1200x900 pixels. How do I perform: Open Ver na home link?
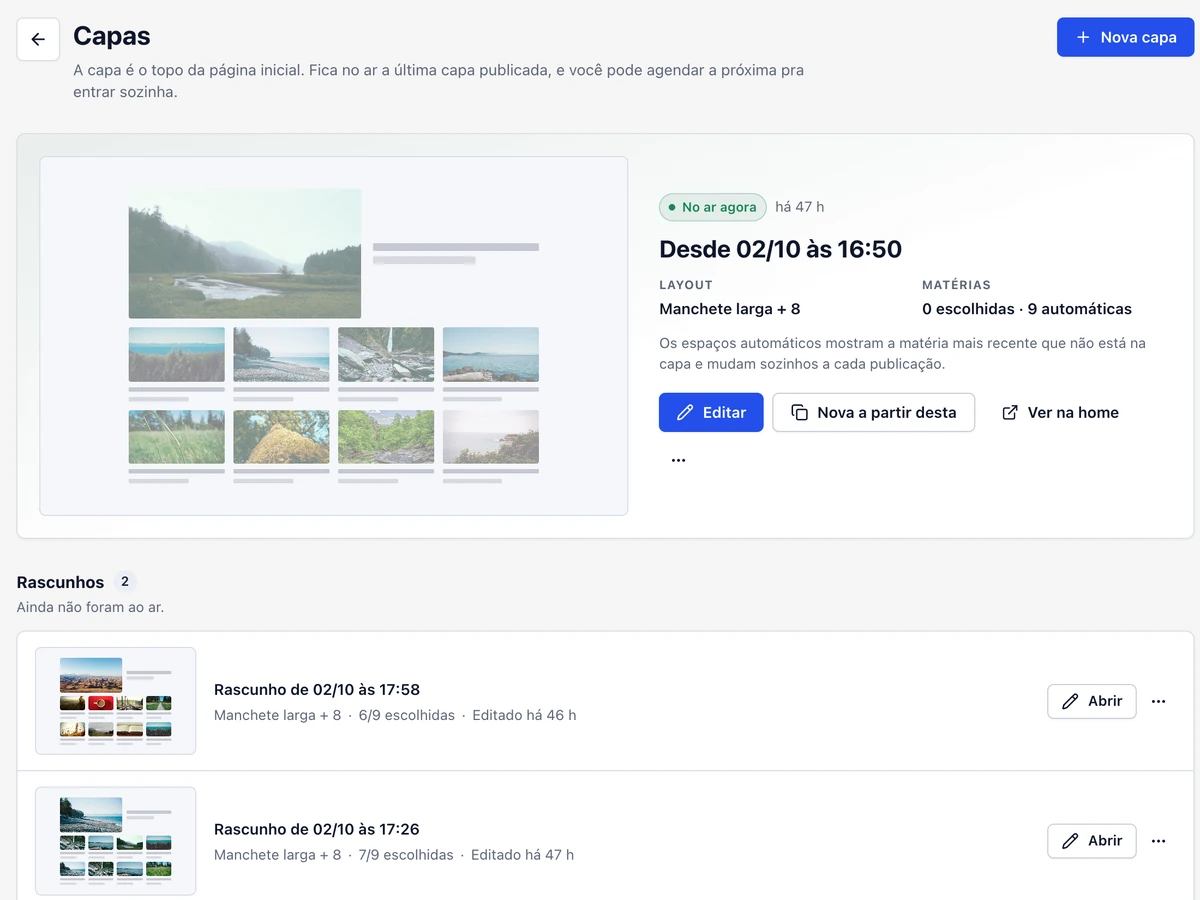(x=1060, y=412)
